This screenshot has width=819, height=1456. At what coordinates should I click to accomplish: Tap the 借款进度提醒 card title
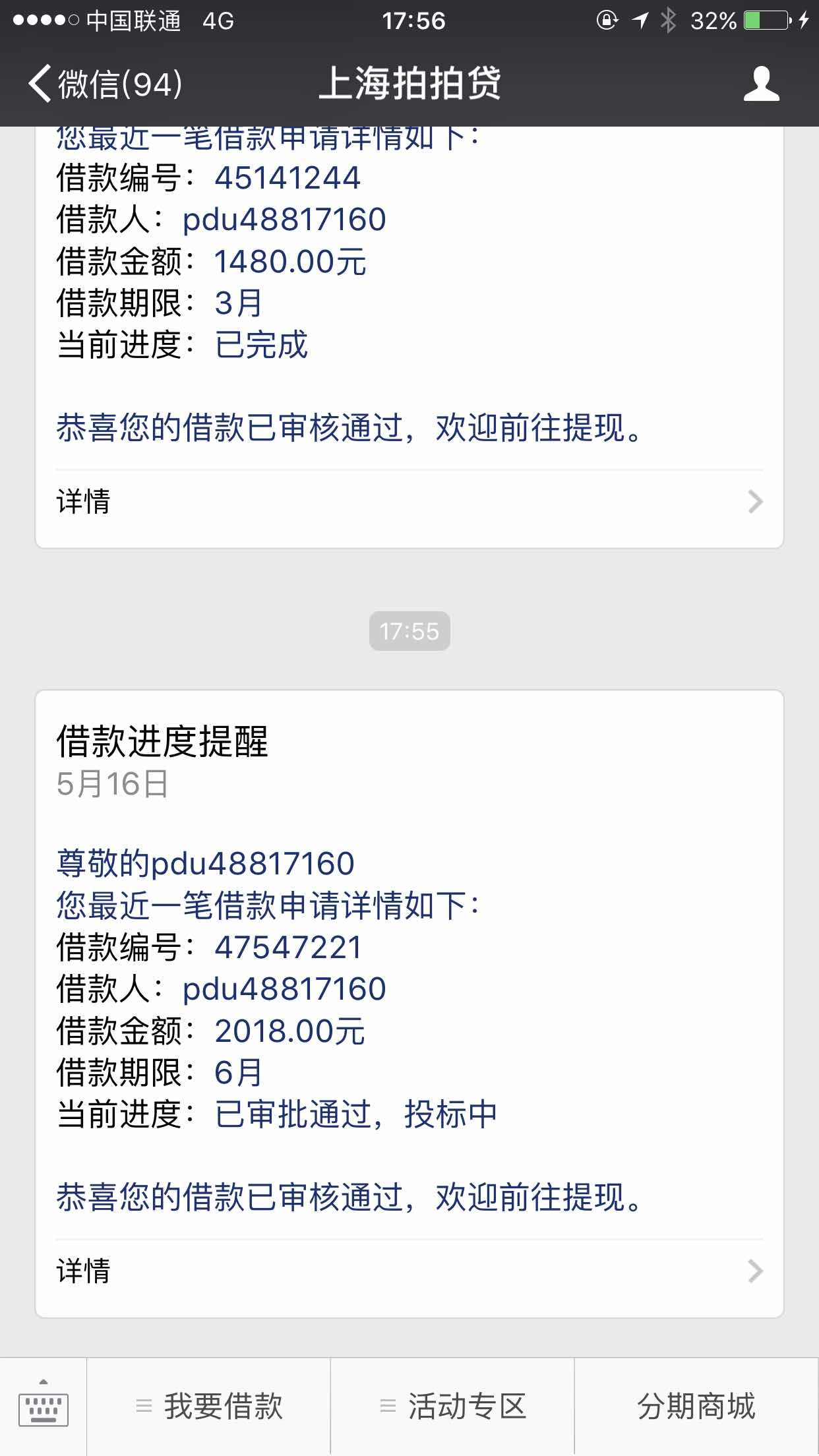[x=162, y=741]
